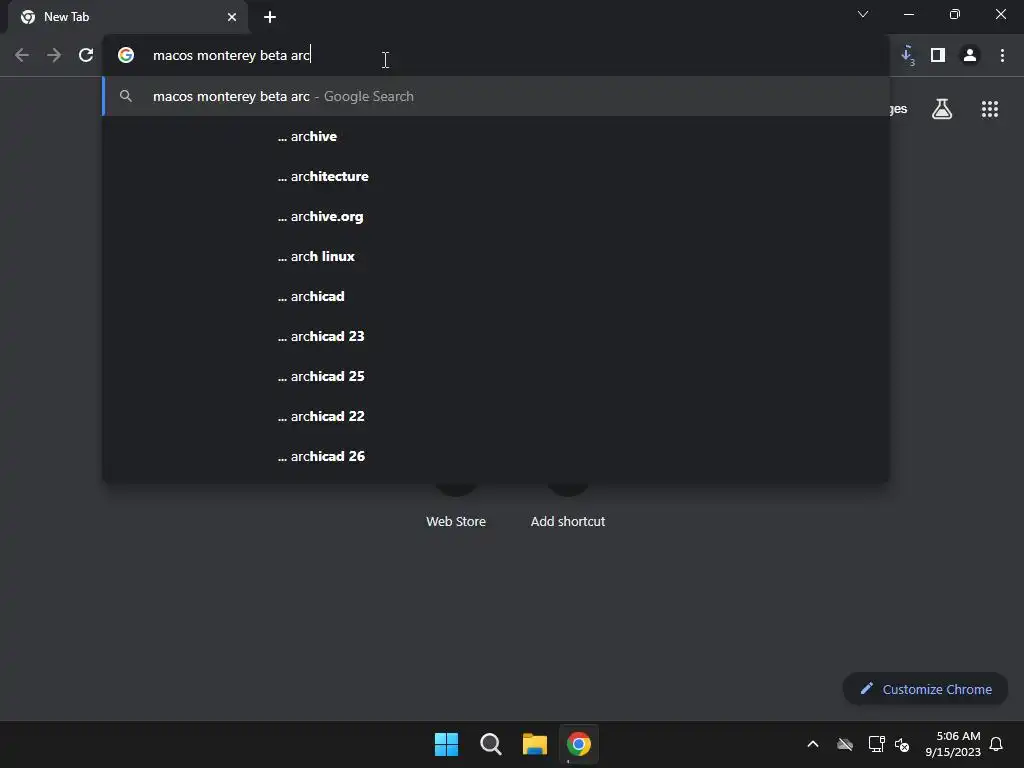The image size is (1024, 768).
Task: Open the Search Labs flask icon
Action: pos(942,109)
